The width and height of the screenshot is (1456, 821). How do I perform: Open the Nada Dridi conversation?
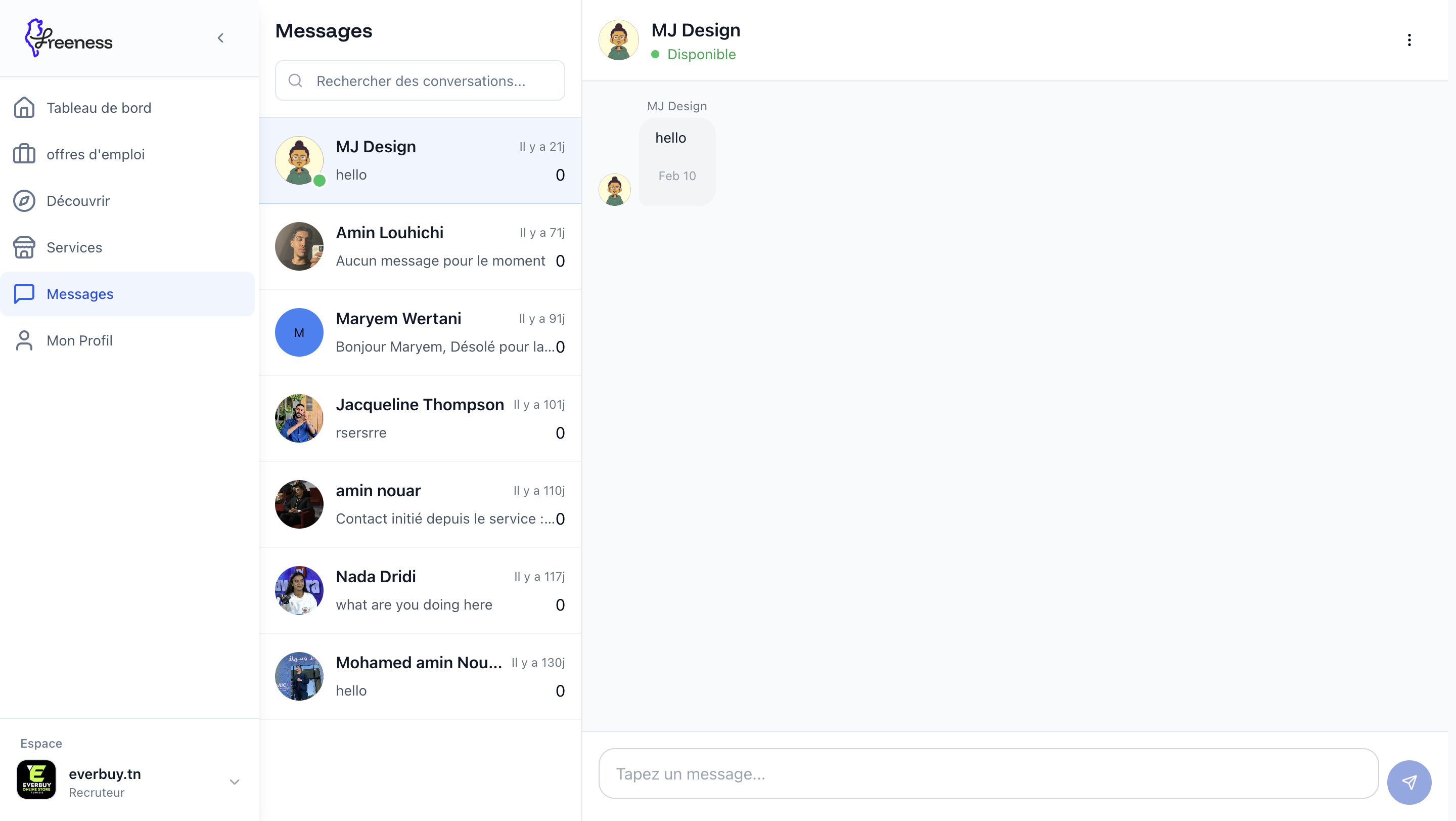click(x=421, y=590)
